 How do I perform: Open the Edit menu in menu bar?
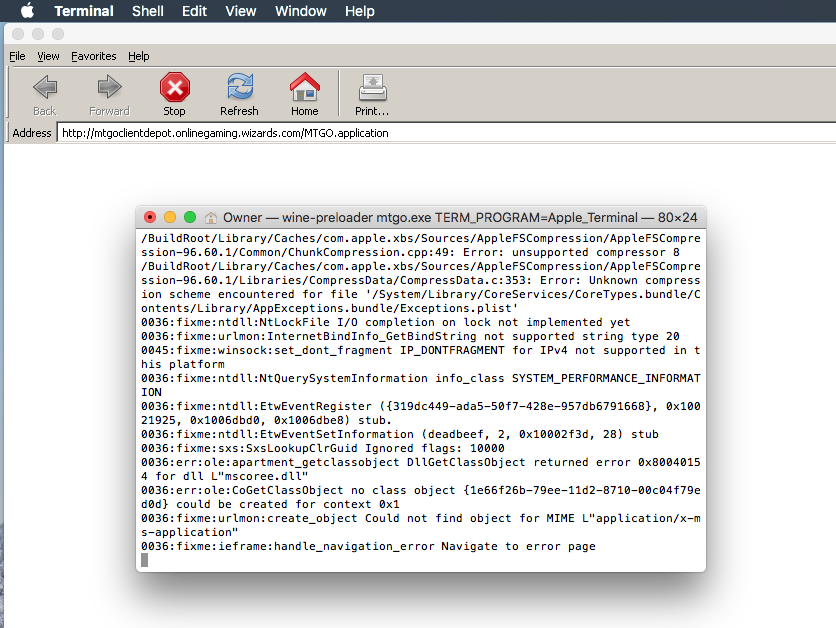click(x=194, y=11)
